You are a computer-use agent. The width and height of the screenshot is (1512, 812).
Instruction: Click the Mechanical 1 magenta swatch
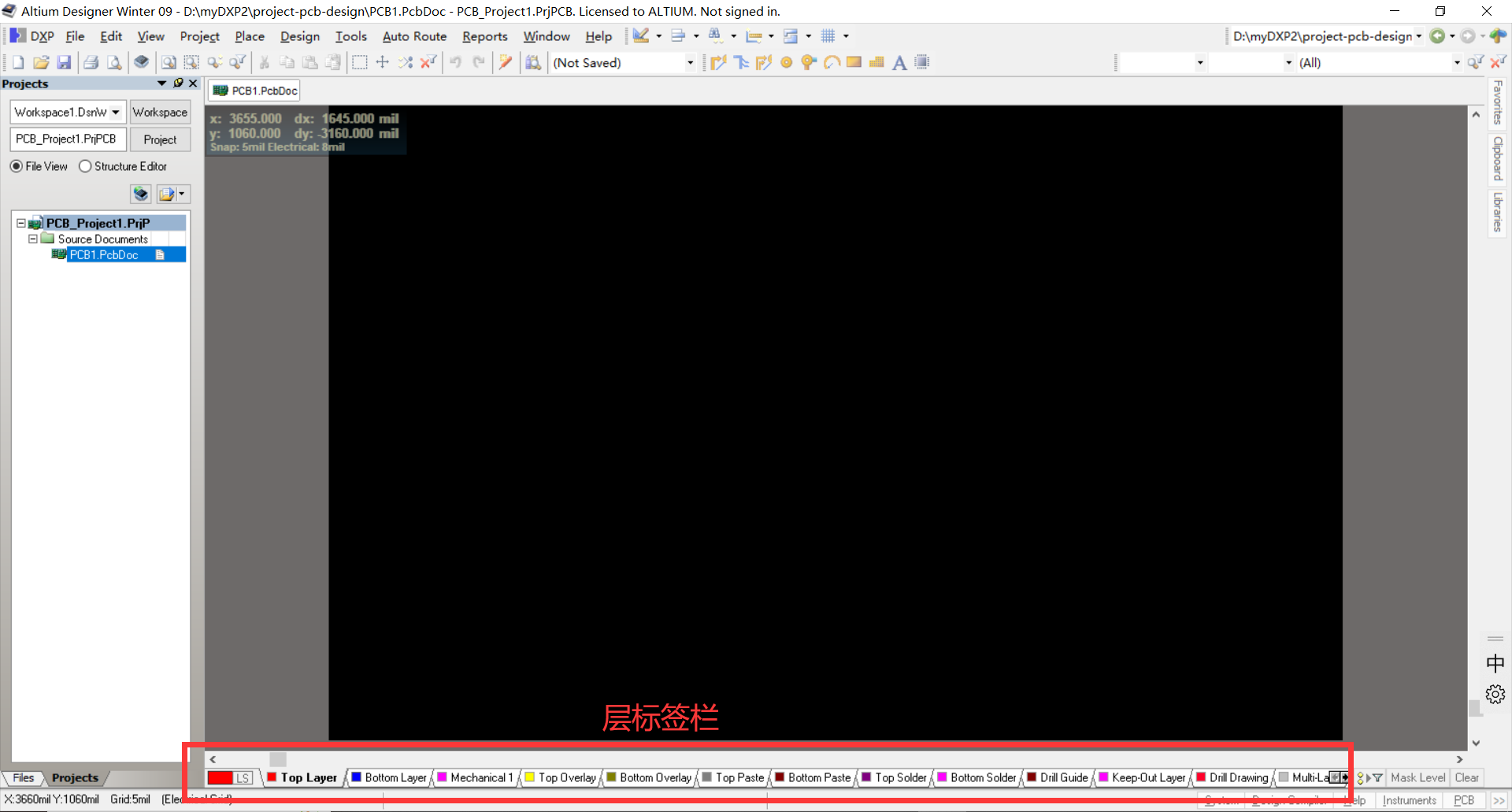(443, 777)
